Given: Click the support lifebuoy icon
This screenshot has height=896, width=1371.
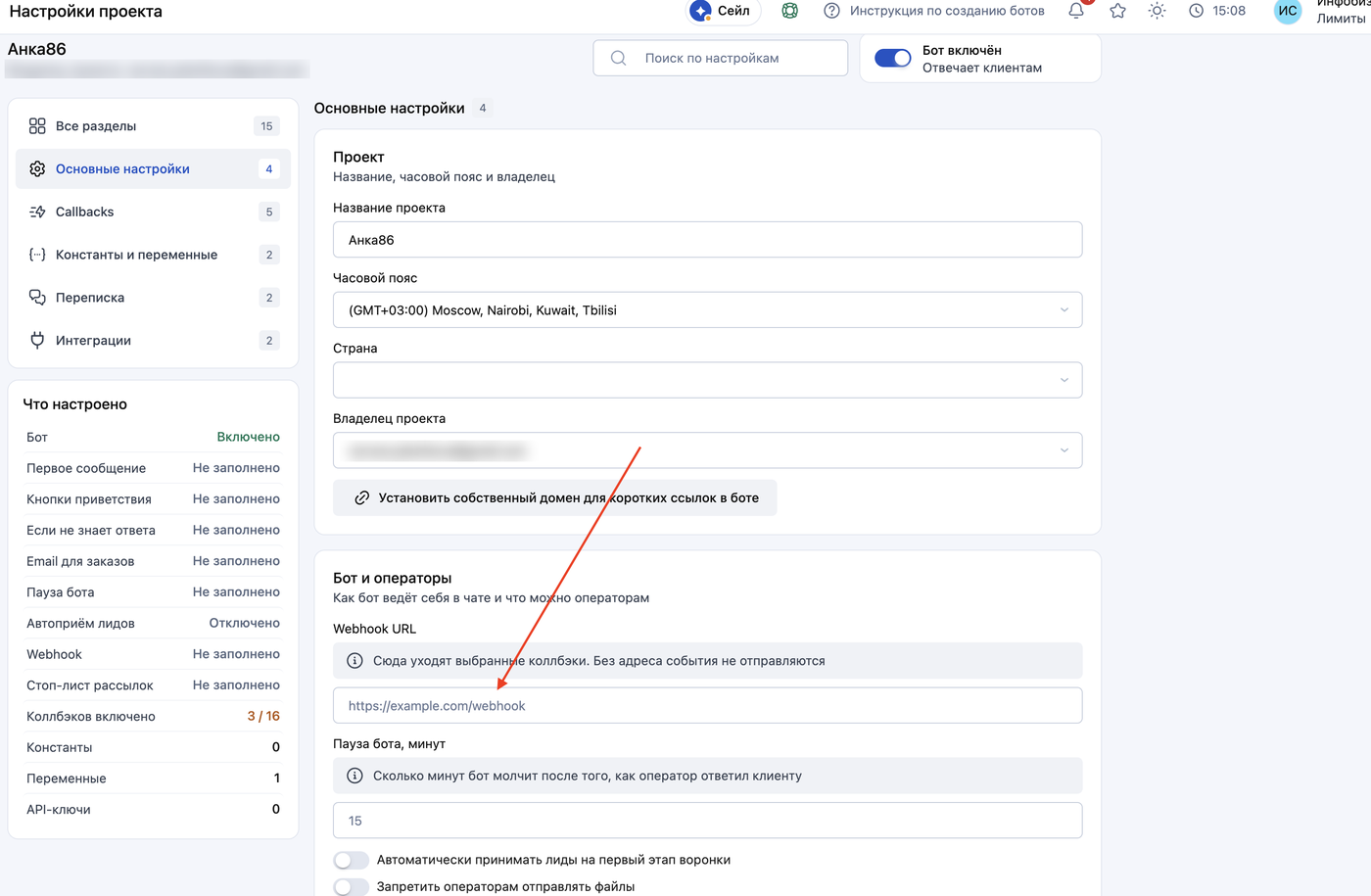Looking at the screenshot, I should [x=789, y=11].
